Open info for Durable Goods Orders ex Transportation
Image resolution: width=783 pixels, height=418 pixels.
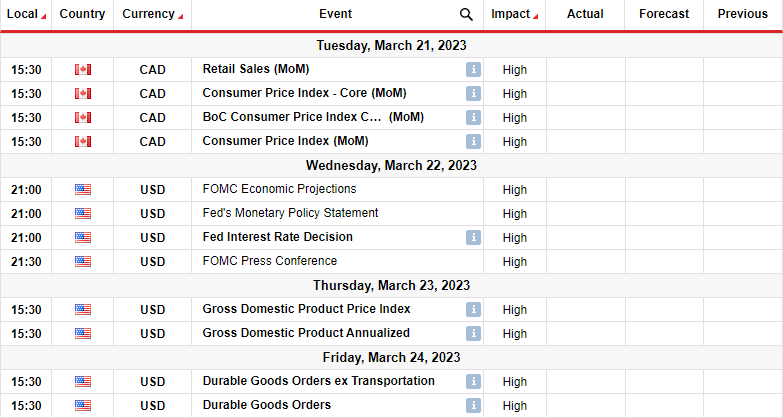[473, 381]
